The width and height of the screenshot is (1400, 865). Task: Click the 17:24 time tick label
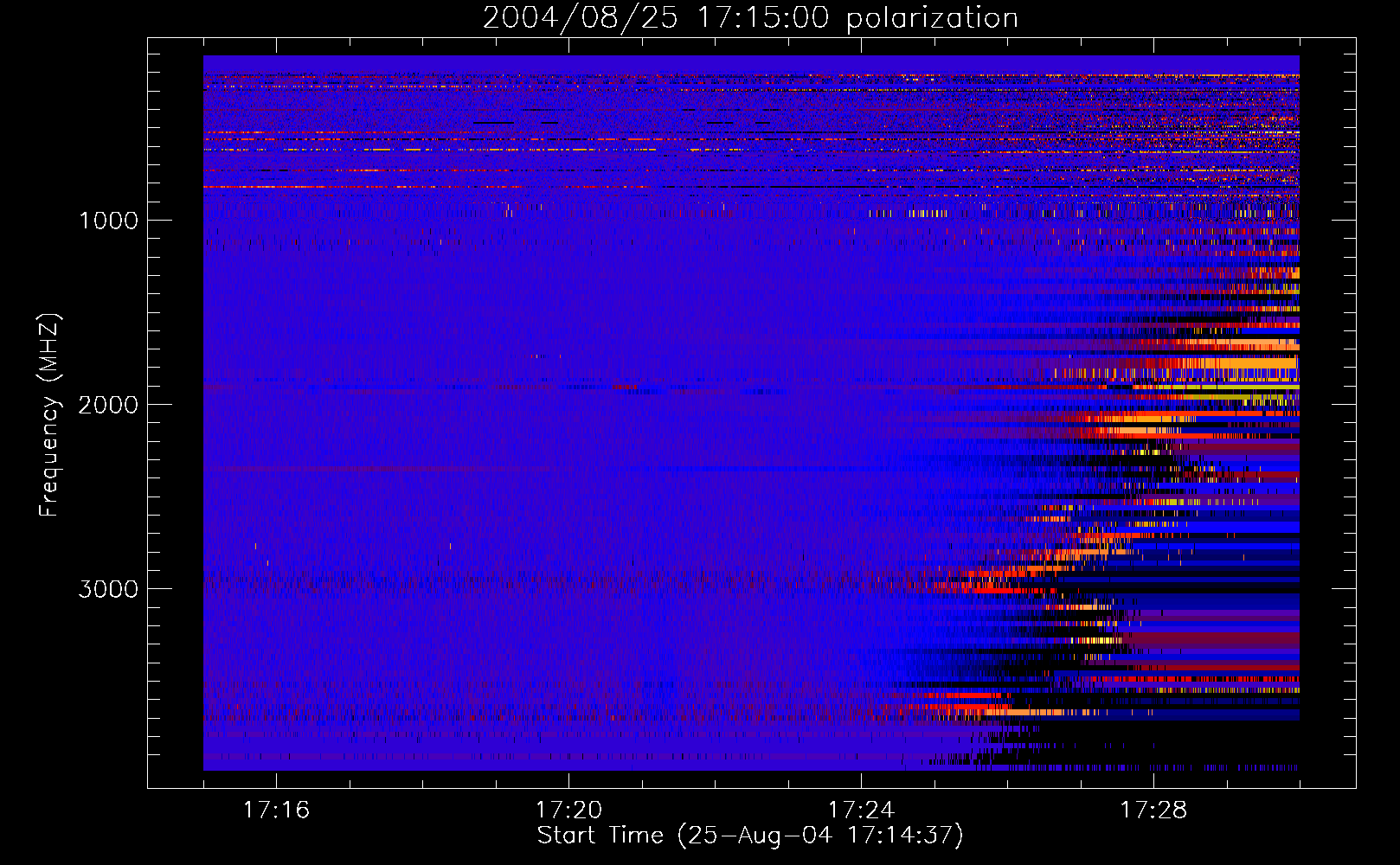click(861, 811)
